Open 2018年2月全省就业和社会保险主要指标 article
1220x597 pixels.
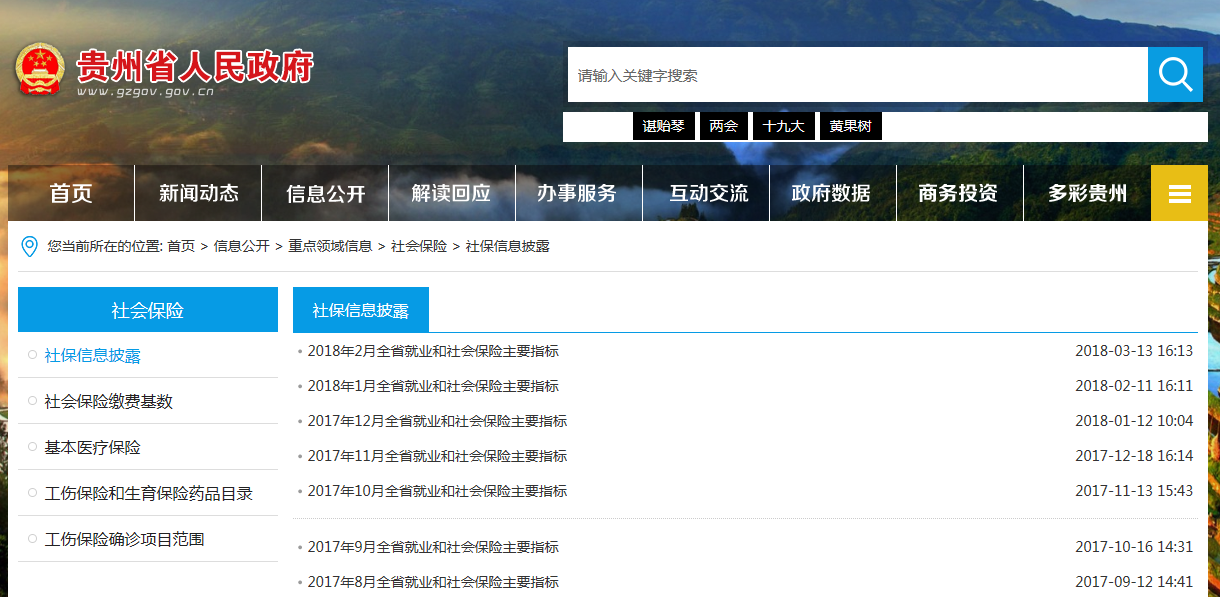click(433, 351)
